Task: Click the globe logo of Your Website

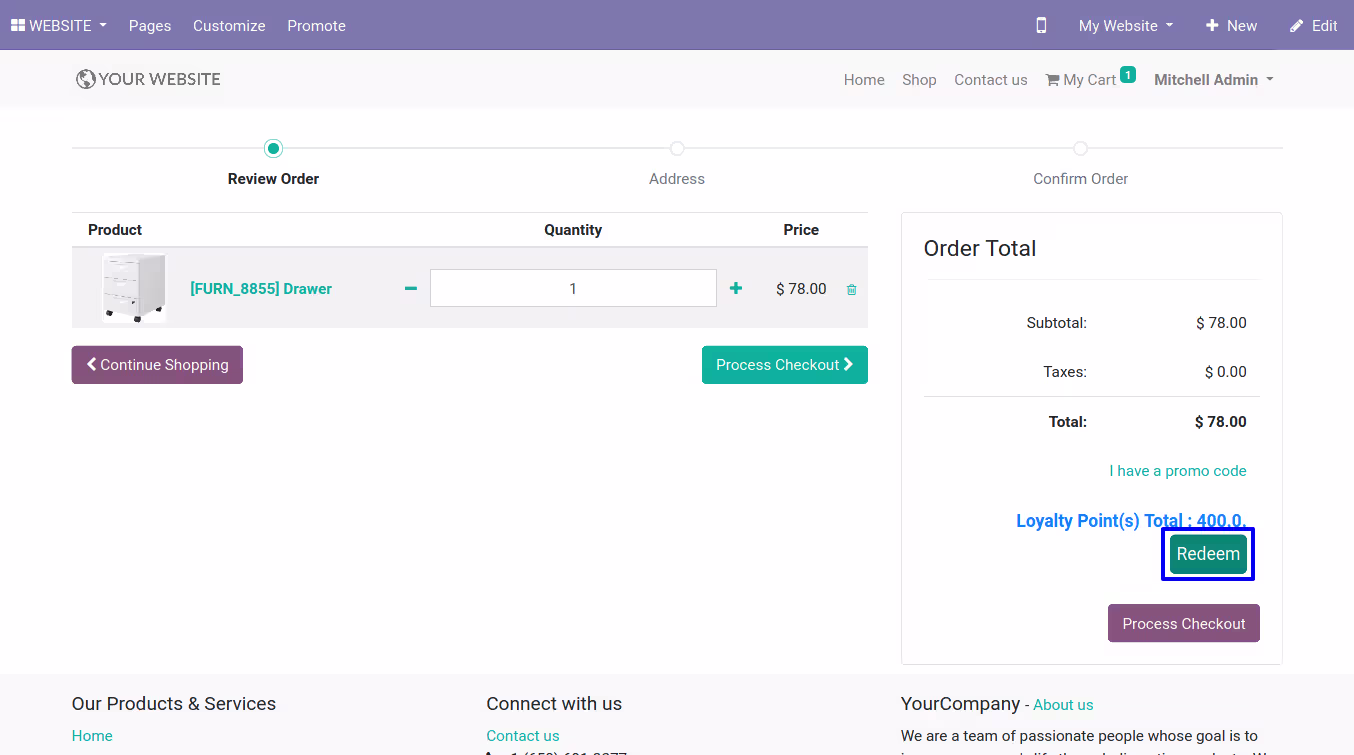Action: coord(86,79)
